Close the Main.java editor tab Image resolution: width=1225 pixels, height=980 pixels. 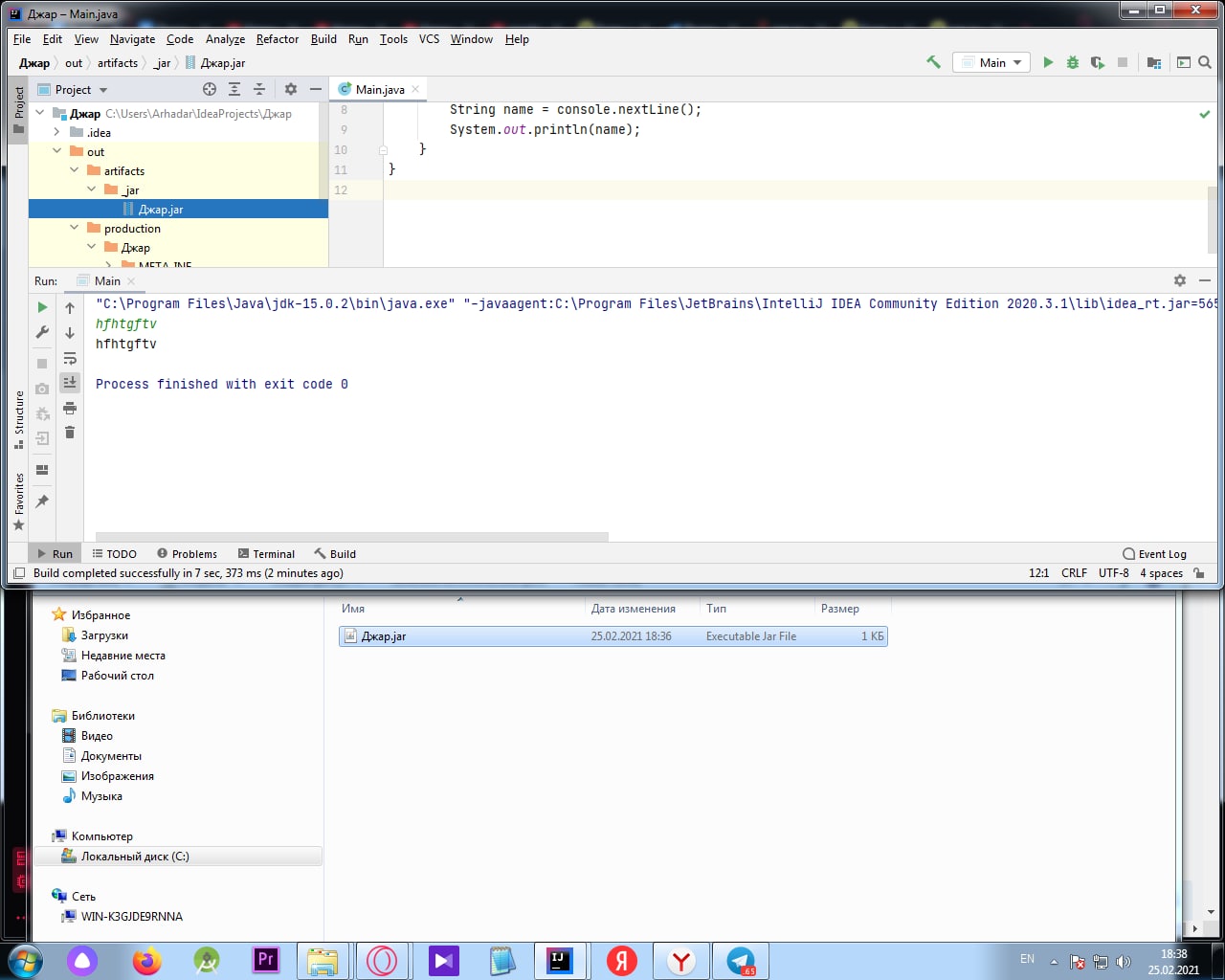tap(415, 89)
